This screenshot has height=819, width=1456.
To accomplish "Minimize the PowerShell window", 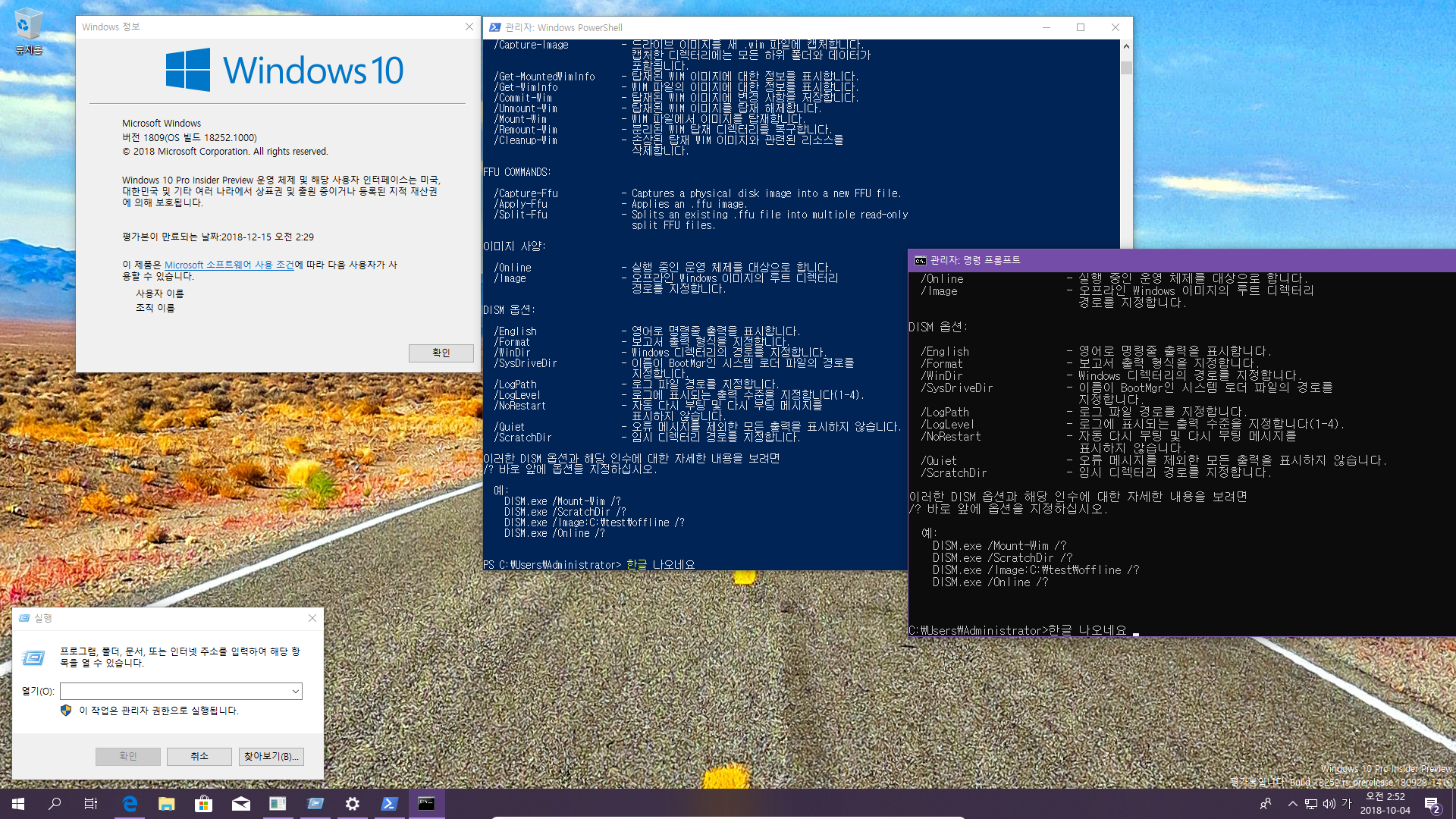I will tap(1046, 27).
